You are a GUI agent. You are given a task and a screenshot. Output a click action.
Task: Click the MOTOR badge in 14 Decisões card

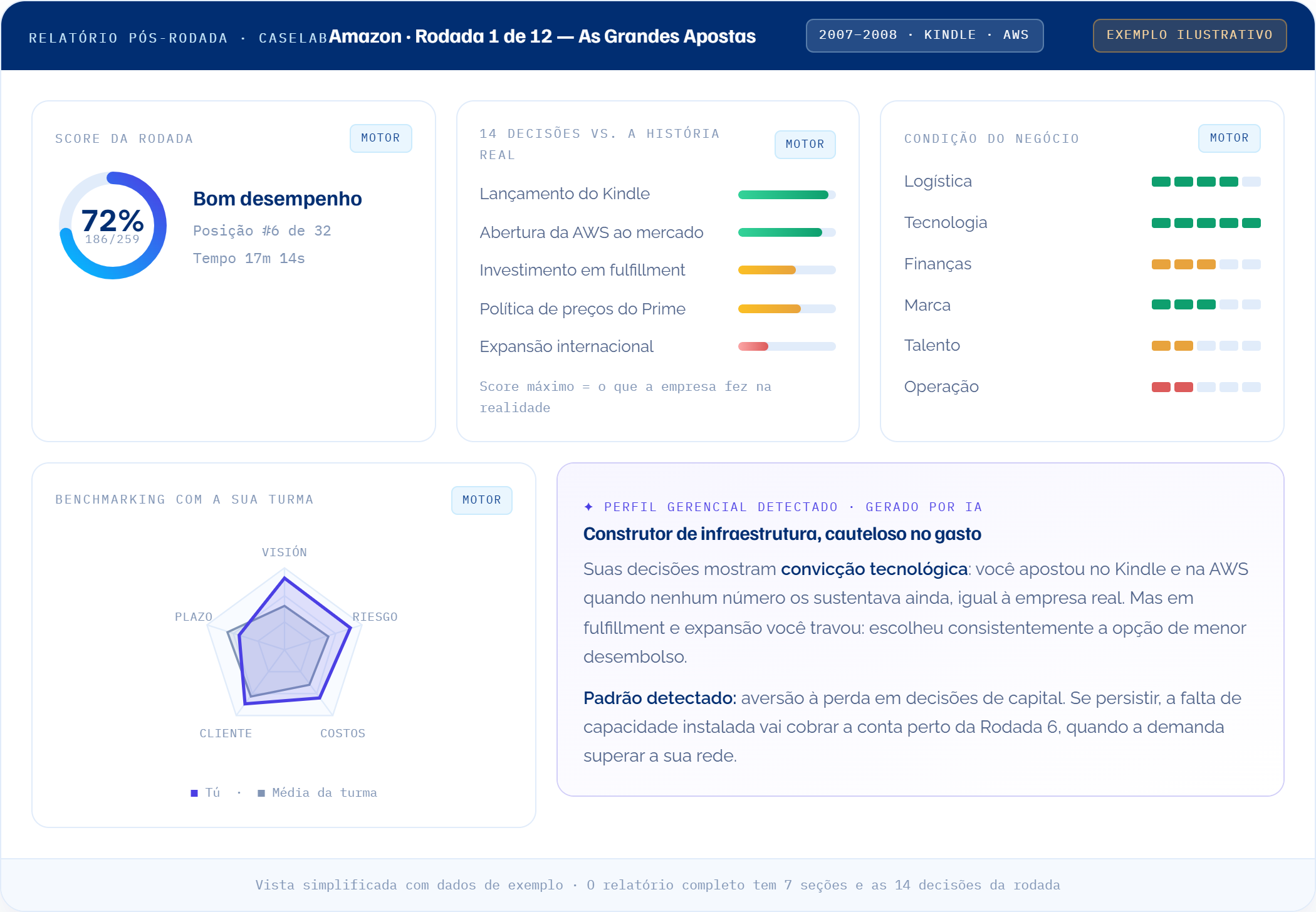[x=805, y=145]
